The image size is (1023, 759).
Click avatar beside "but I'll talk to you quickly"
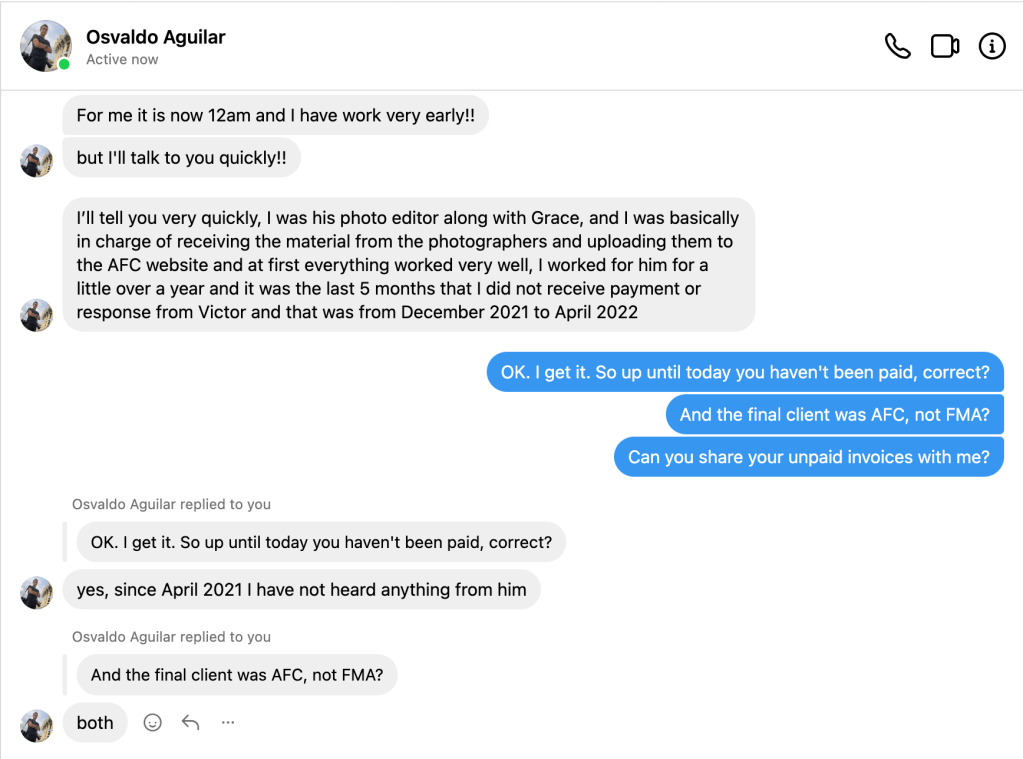[x=36, y=160]
